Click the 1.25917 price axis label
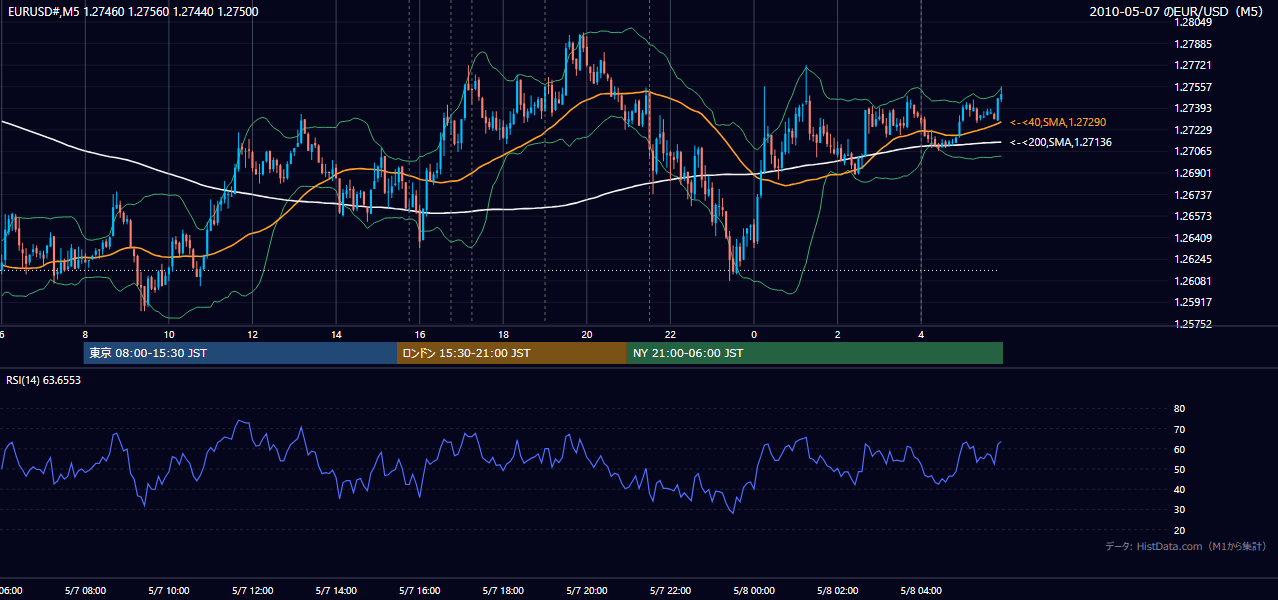This screenshot has width=1278, height=600. point(1192,302)
